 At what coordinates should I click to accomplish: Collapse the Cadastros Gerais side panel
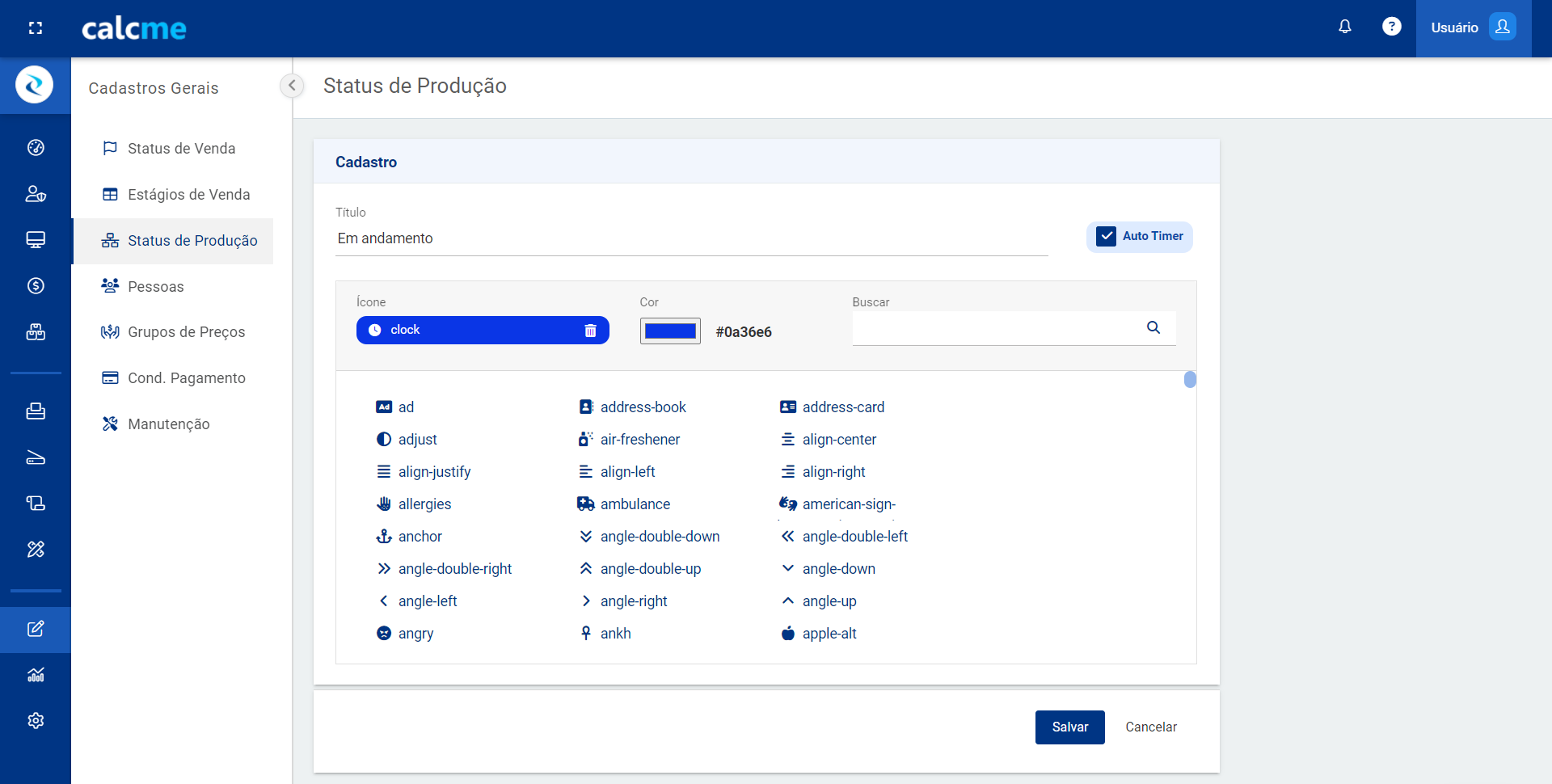292,85
